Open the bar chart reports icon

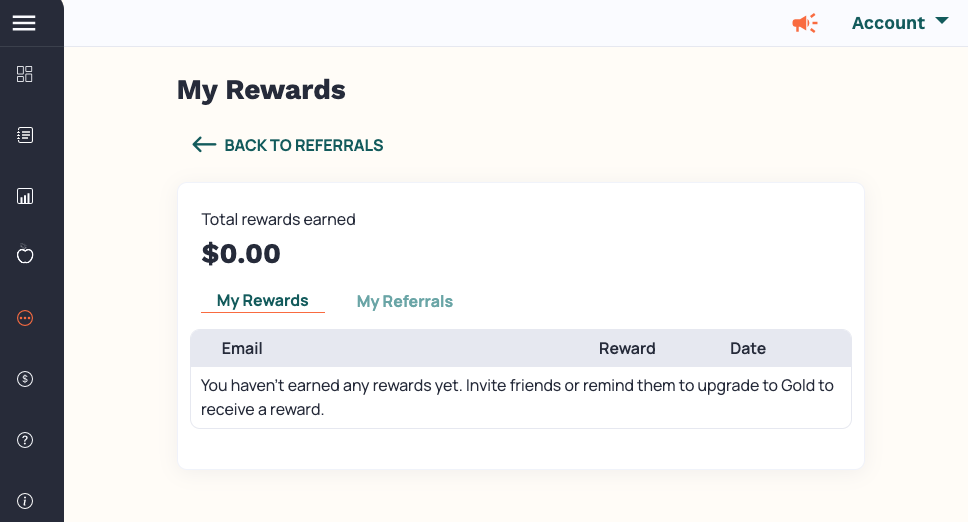tap(25, 196)
